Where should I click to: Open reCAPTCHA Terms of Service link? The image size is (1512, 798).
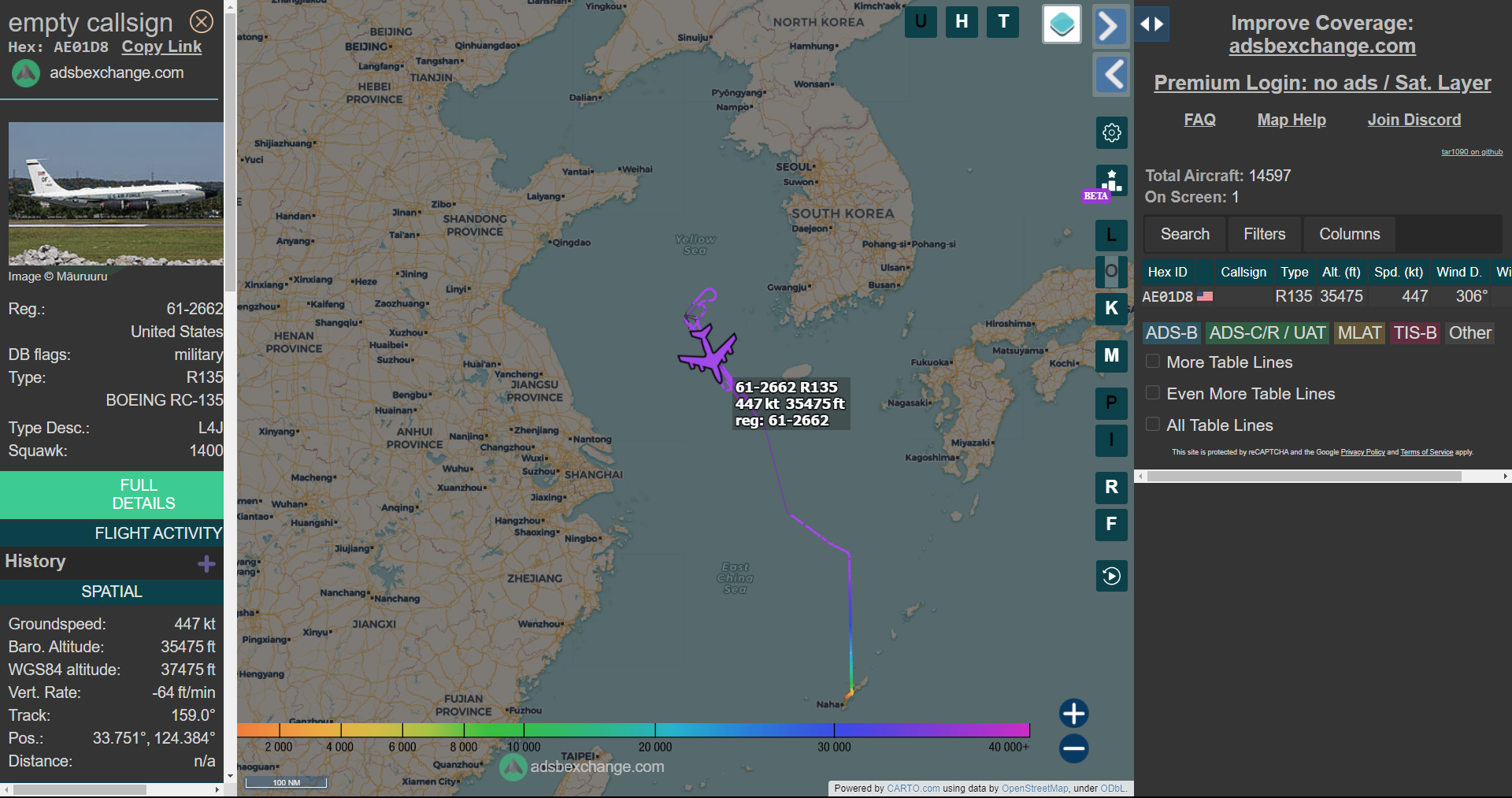click(1426, 452)
